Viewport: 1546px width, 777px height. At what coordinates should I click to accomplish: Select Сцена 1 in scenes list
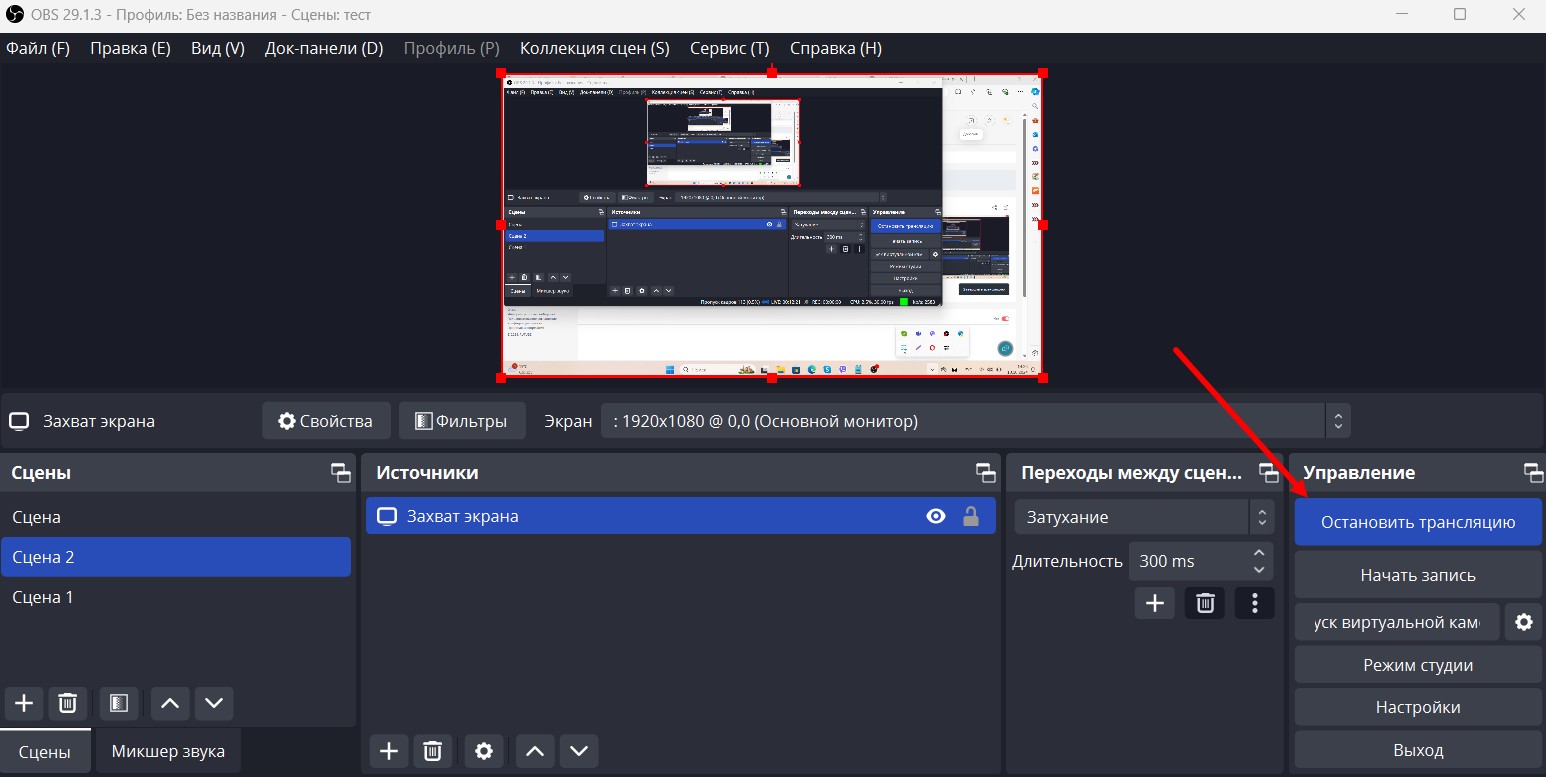(176, 597)
